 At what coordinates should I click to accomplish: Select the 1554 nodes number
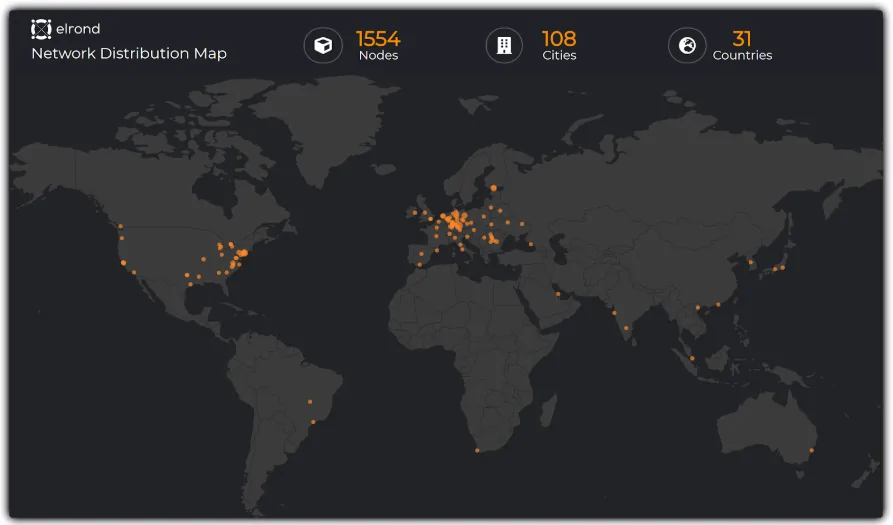[378, 39]
